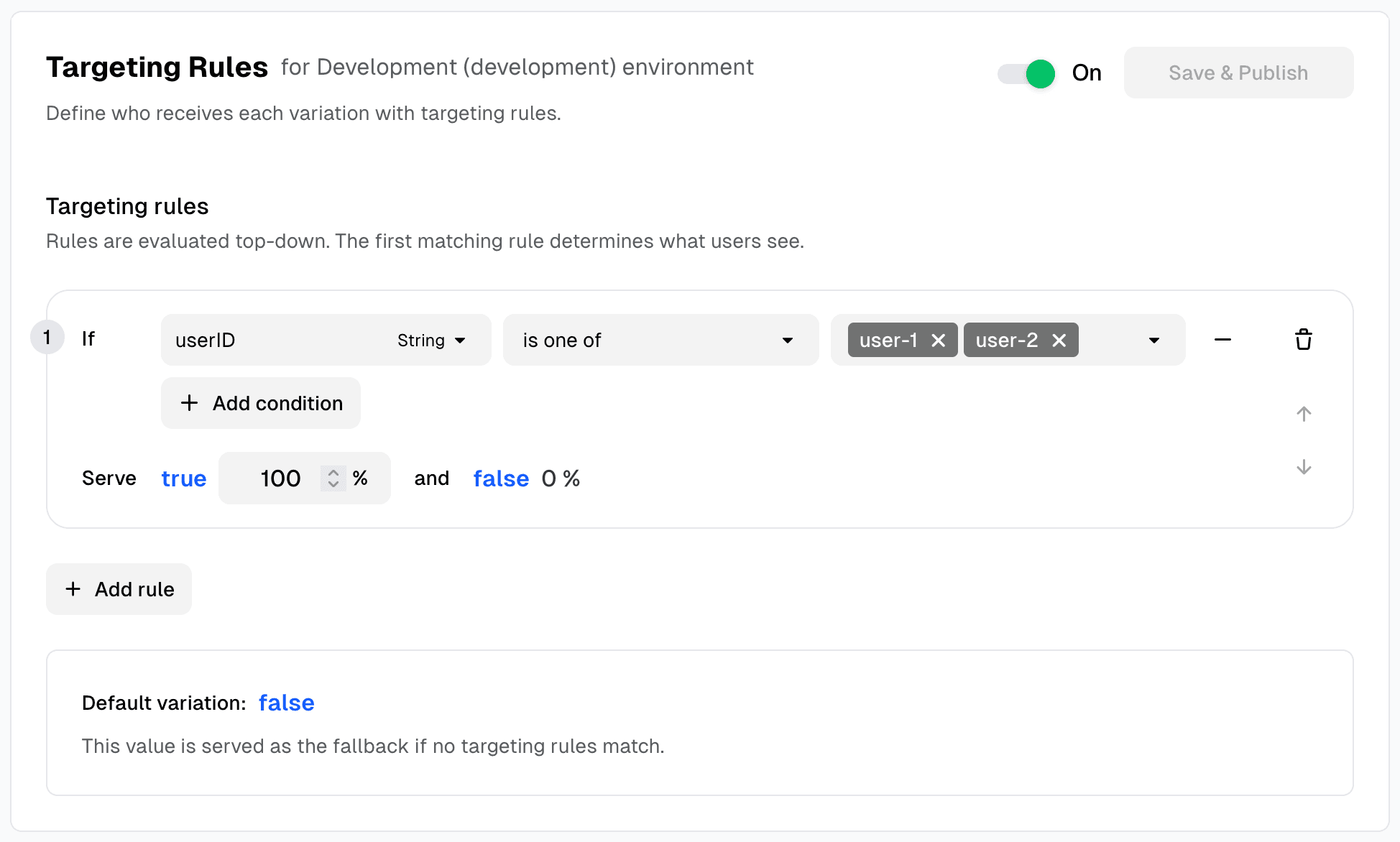The image size is (1400, 842).
Task: Move rule down with down arrow
Action: 1303,467
